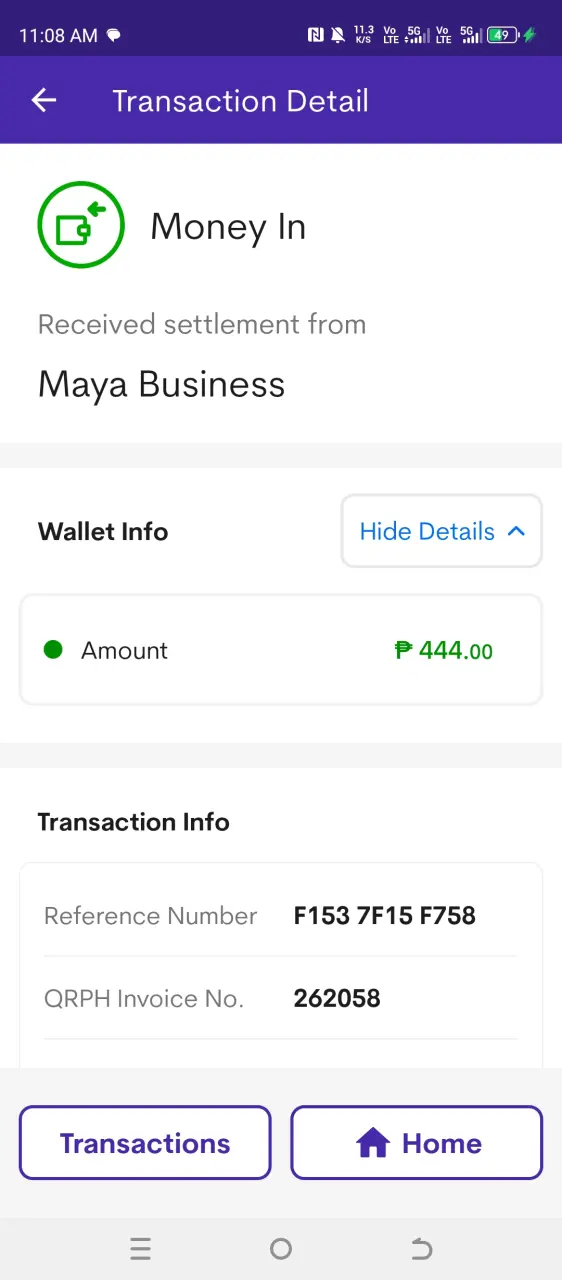Tap the muted bell notification icon
562x1280 pixels.
point(338,35)
